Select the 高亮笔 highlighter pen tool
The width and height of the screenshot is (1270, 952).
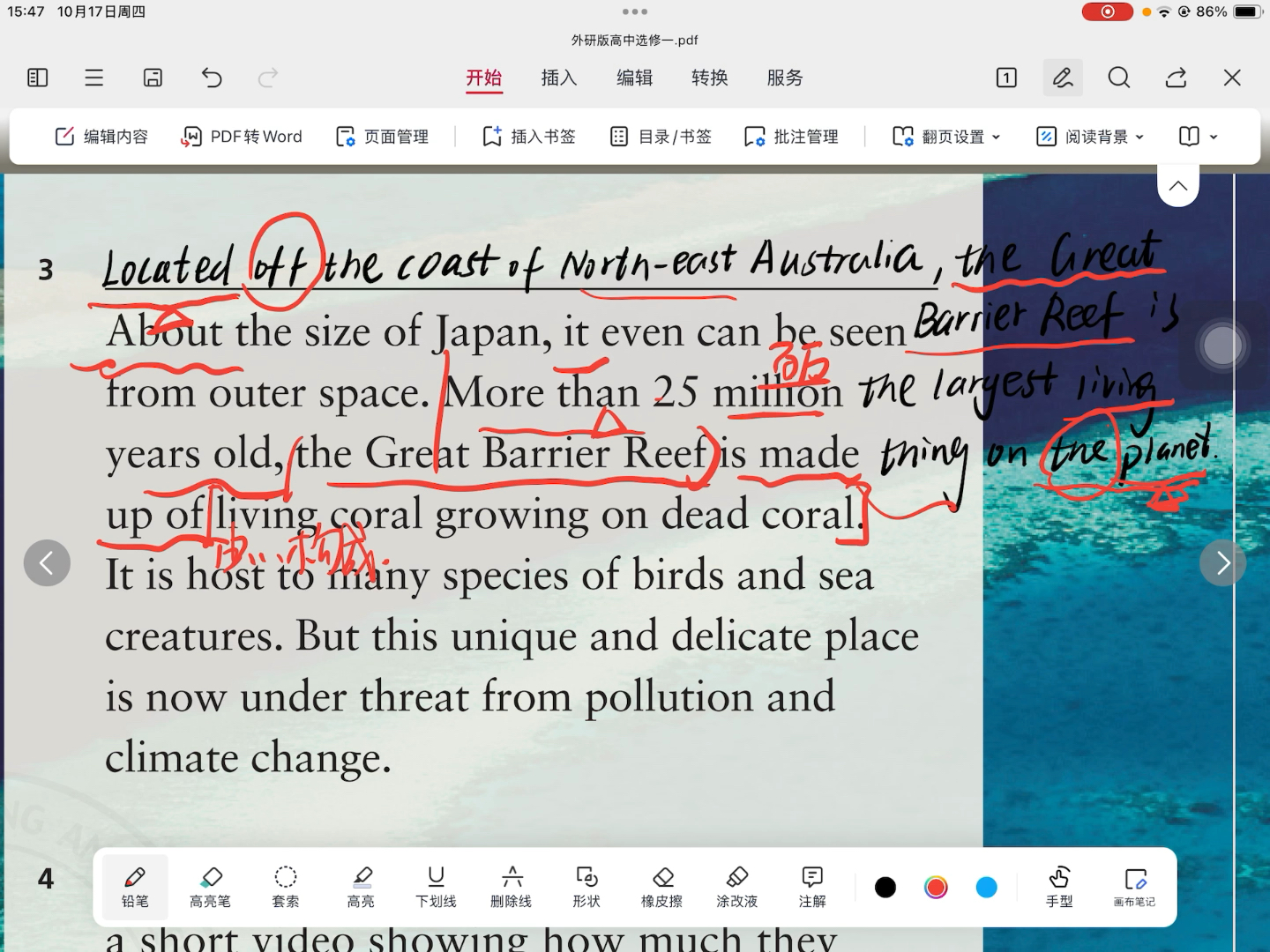point(210,887)
